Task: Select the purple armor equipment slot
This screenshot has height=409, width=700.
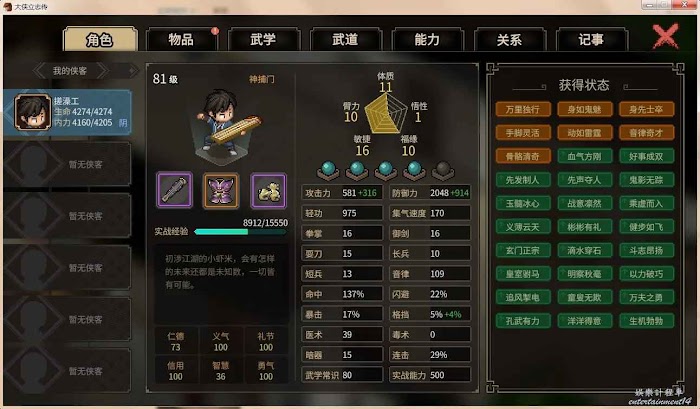Action: coord(221,191)
